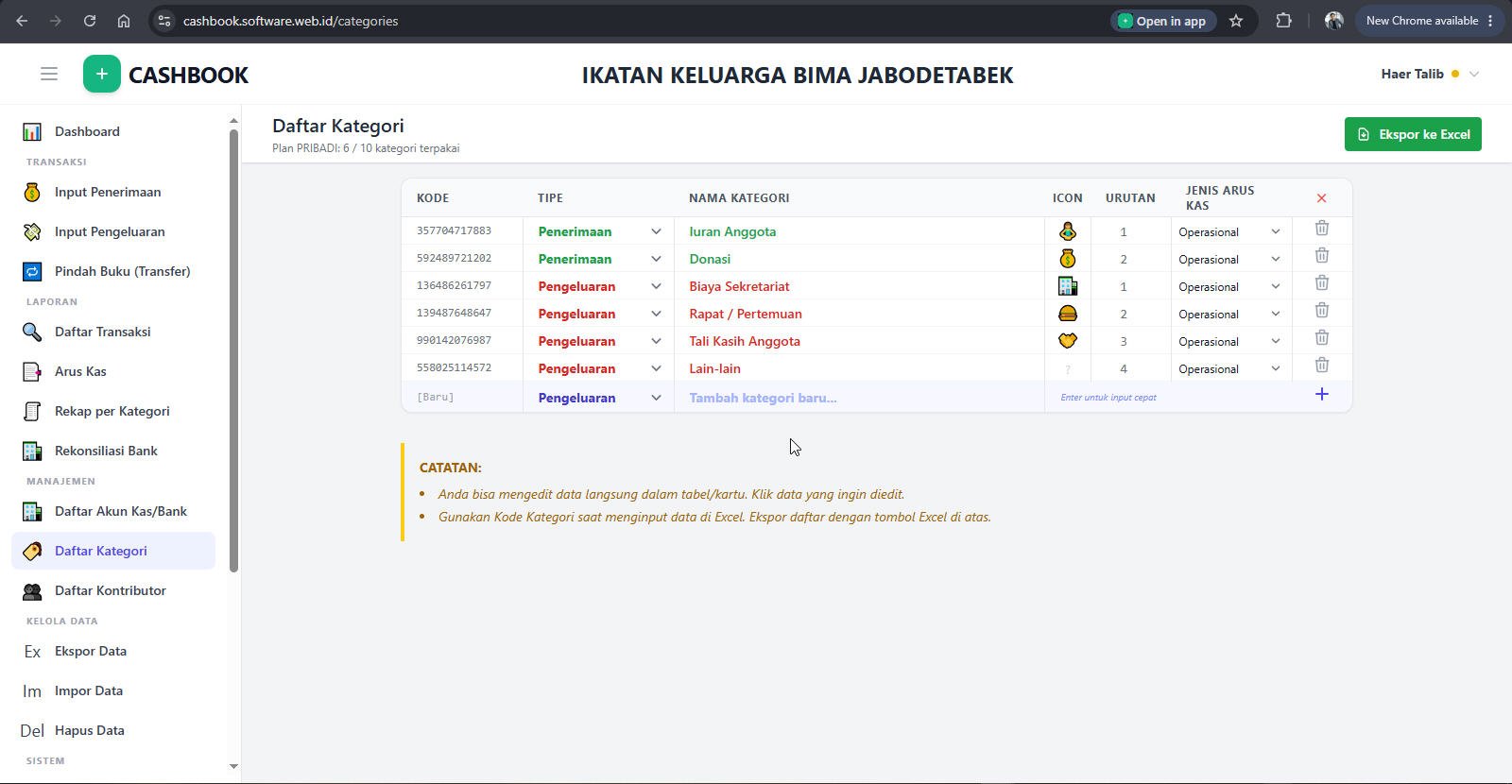
Task: Open Hapus Data page
Action: (113, 730)
